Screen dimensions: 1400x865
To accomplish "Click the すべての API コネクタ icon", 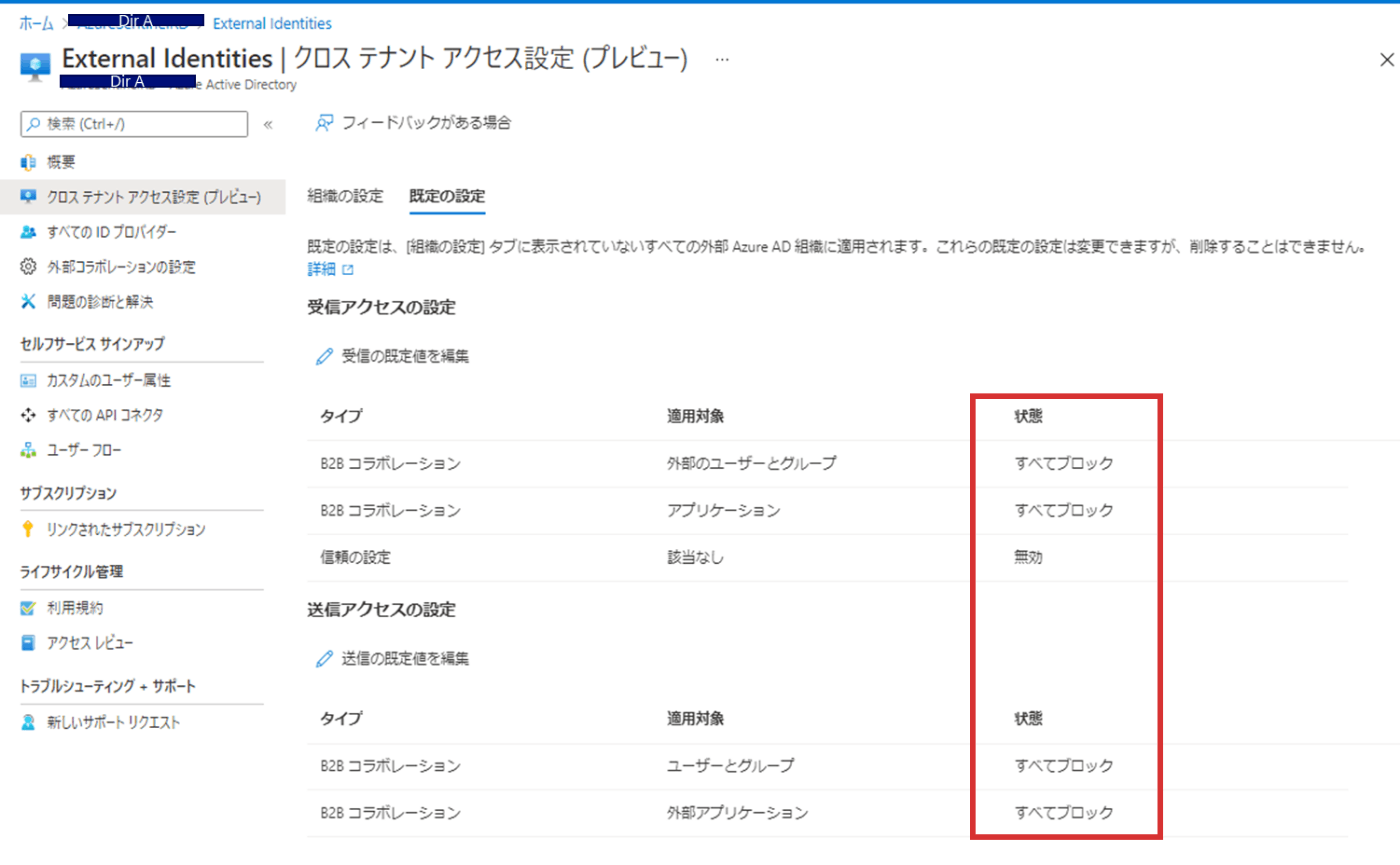I will pyautogui.click(x=28, y=415).
